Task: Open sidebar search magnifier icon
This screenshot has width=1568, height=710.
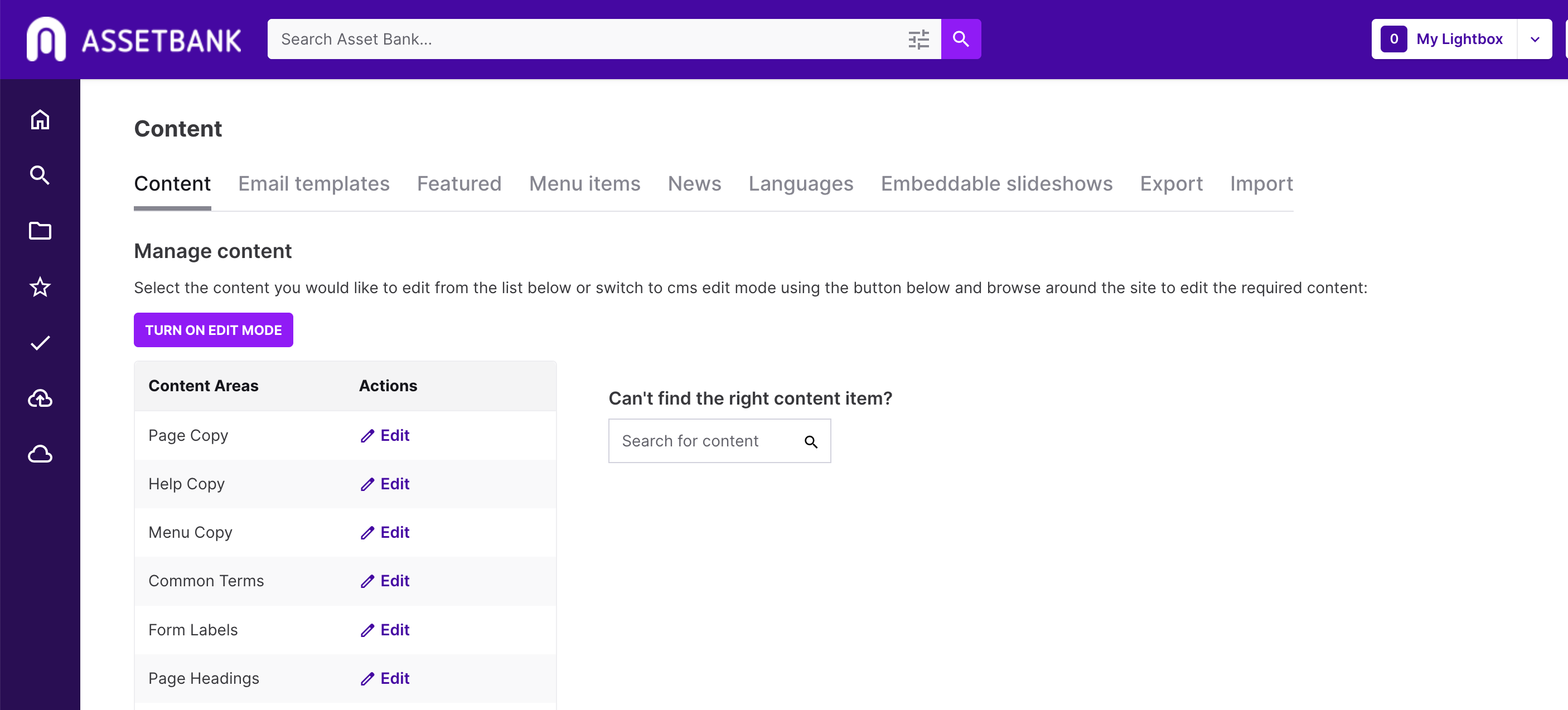Action: (40, 175)
